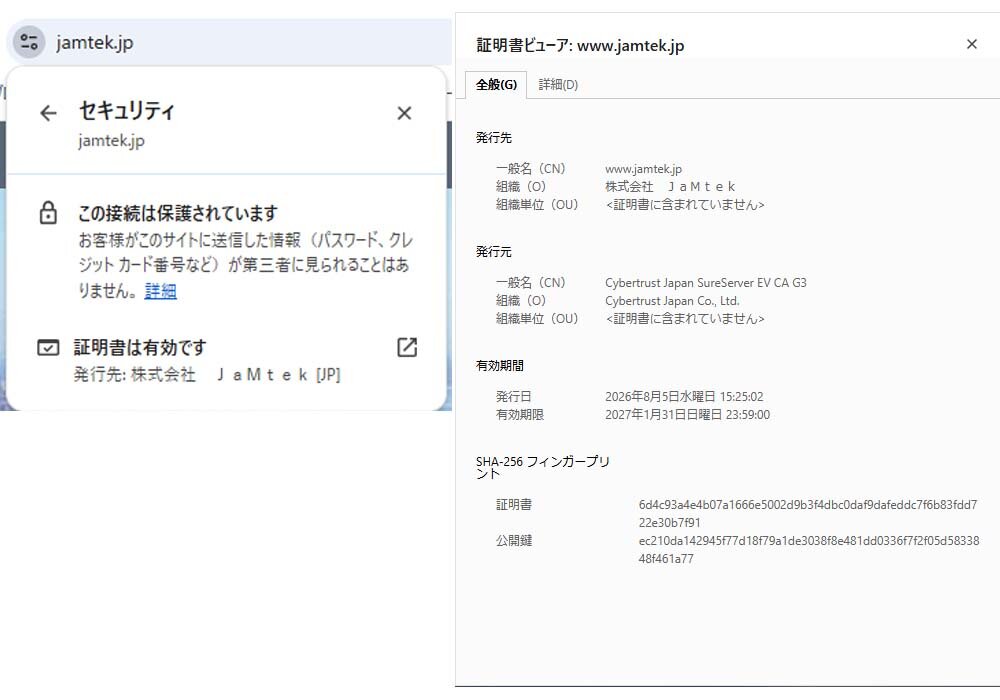Click jamtek.jp in the address bar
This screenshot has width=1000, height=700.
click(x=94, y=43)
